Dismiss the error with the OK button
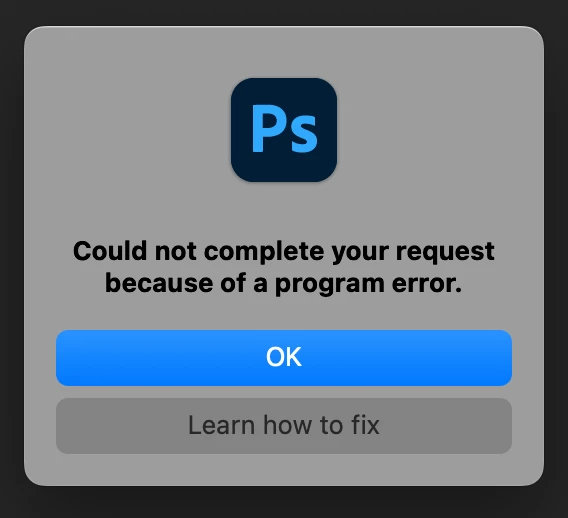568x518 pixels. pyautogui.click(x=284, y=358)
